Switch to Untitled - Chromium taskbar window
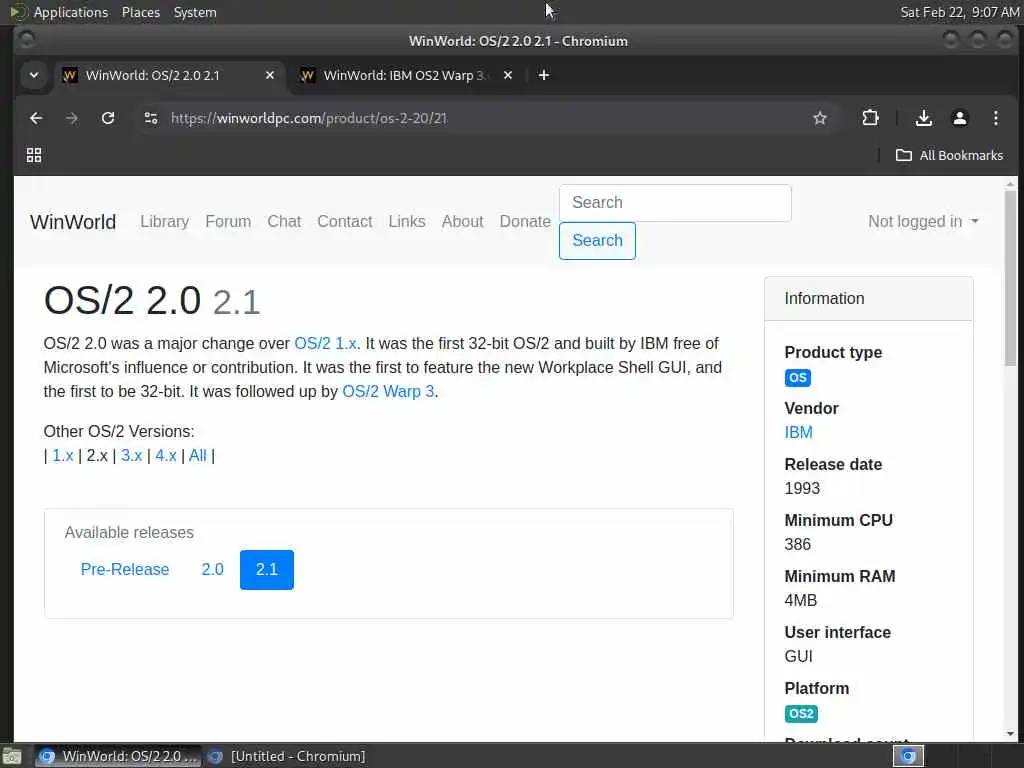This screenshot has height=768, width=1024. pyautogui.click(x=287, y=756)
